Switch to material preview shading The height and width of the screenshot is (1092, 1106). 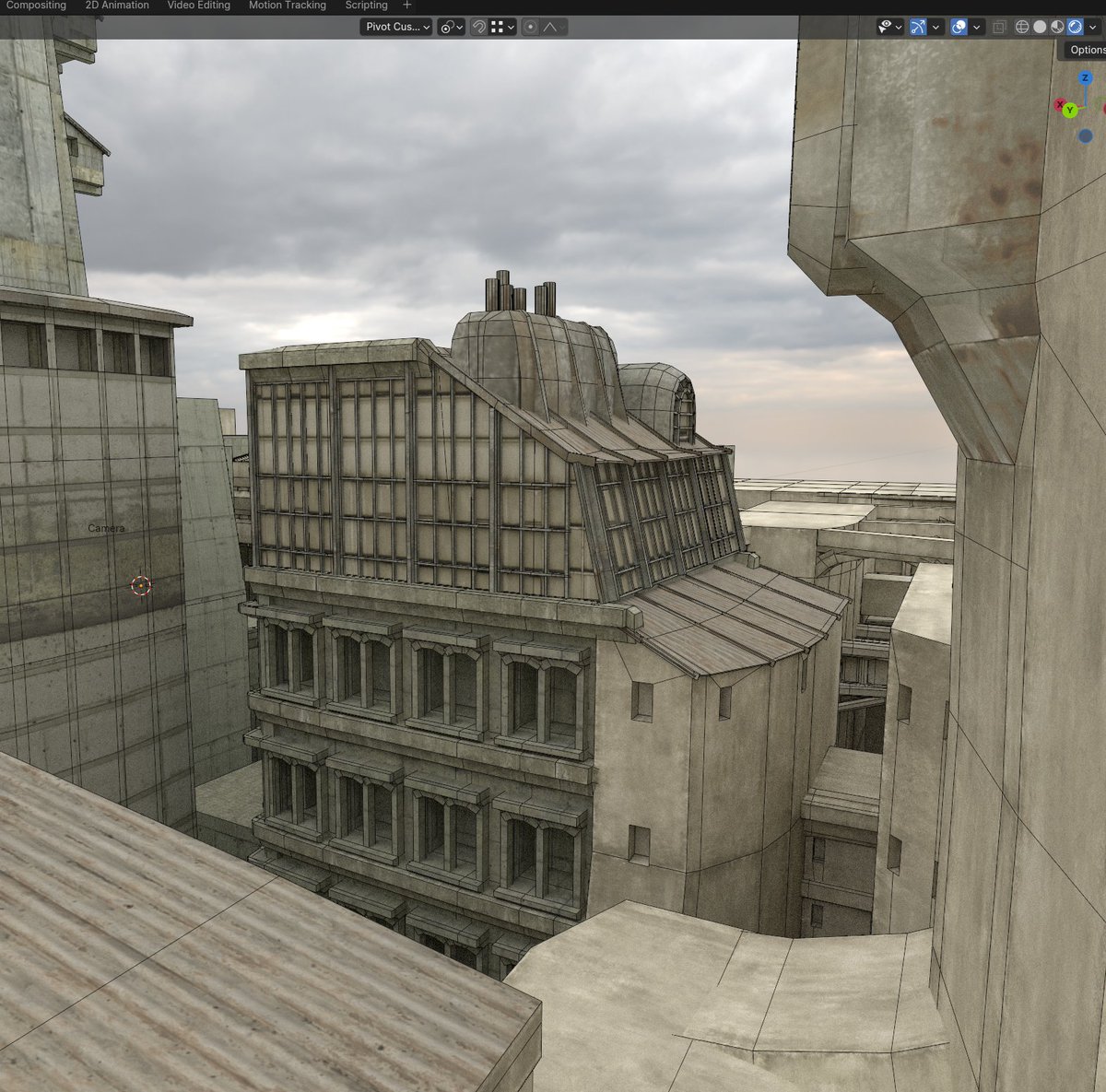pyautogui.click(x=1057, y=27)
